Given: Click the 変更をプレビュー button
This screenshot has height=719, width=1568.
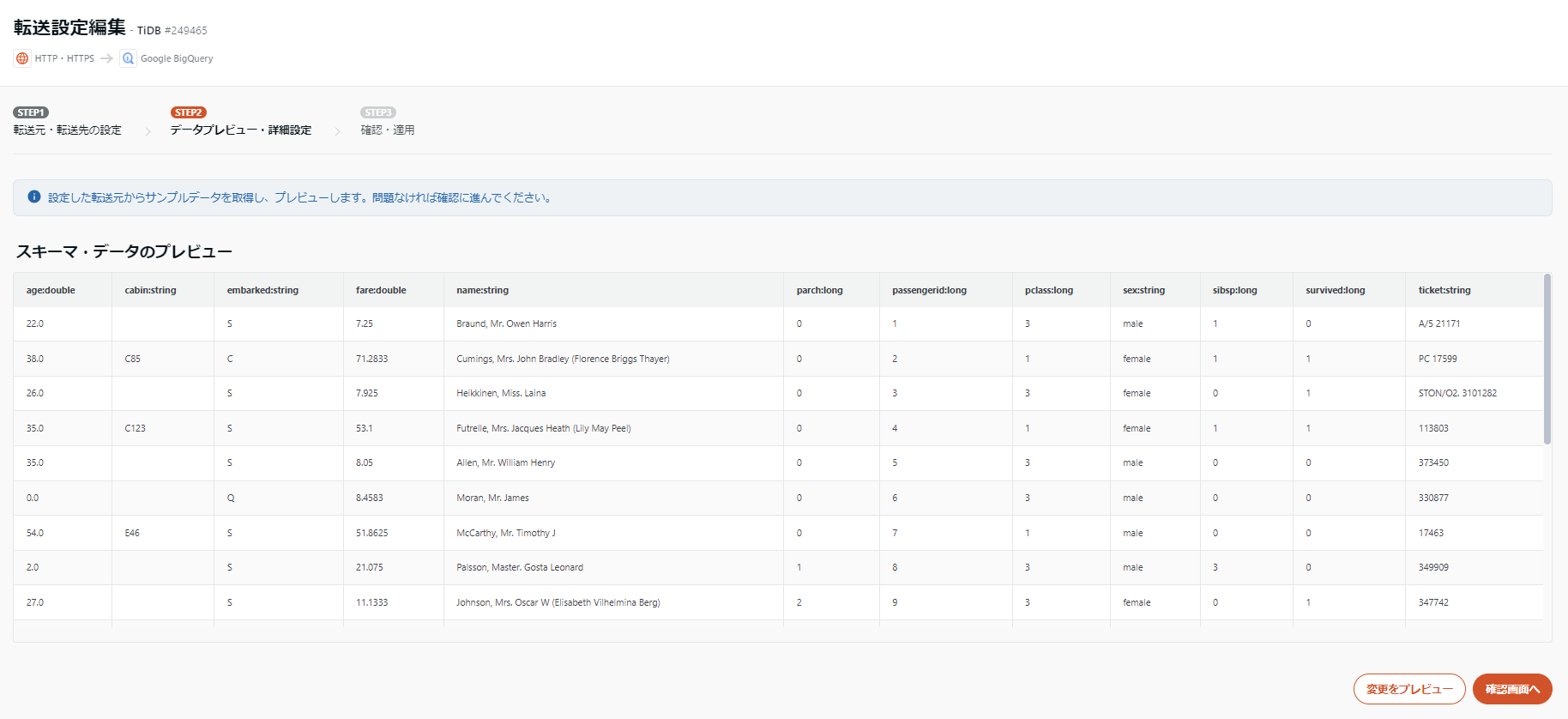Looking at the screenshot, I should pos(1409,689).
